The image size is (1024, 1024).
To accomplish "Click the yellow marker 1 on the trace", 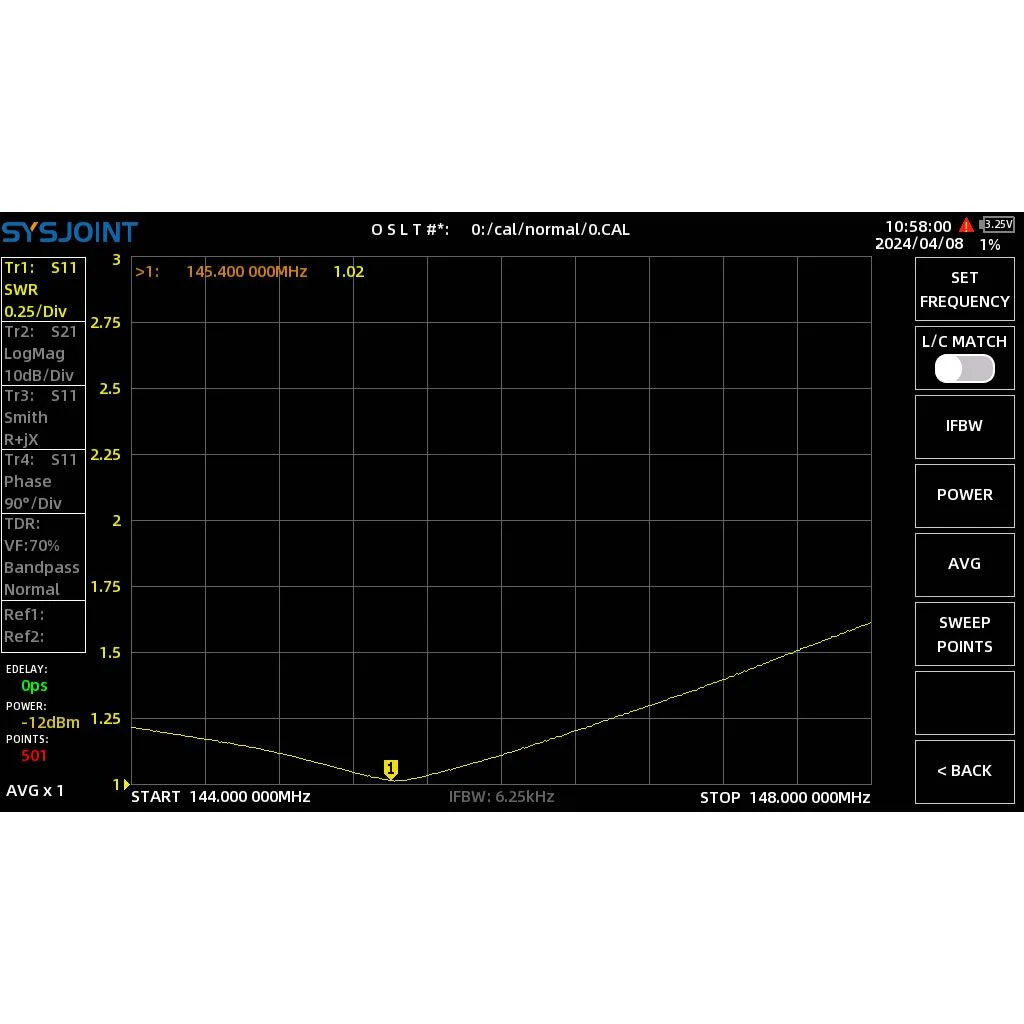I will (391, 769).
